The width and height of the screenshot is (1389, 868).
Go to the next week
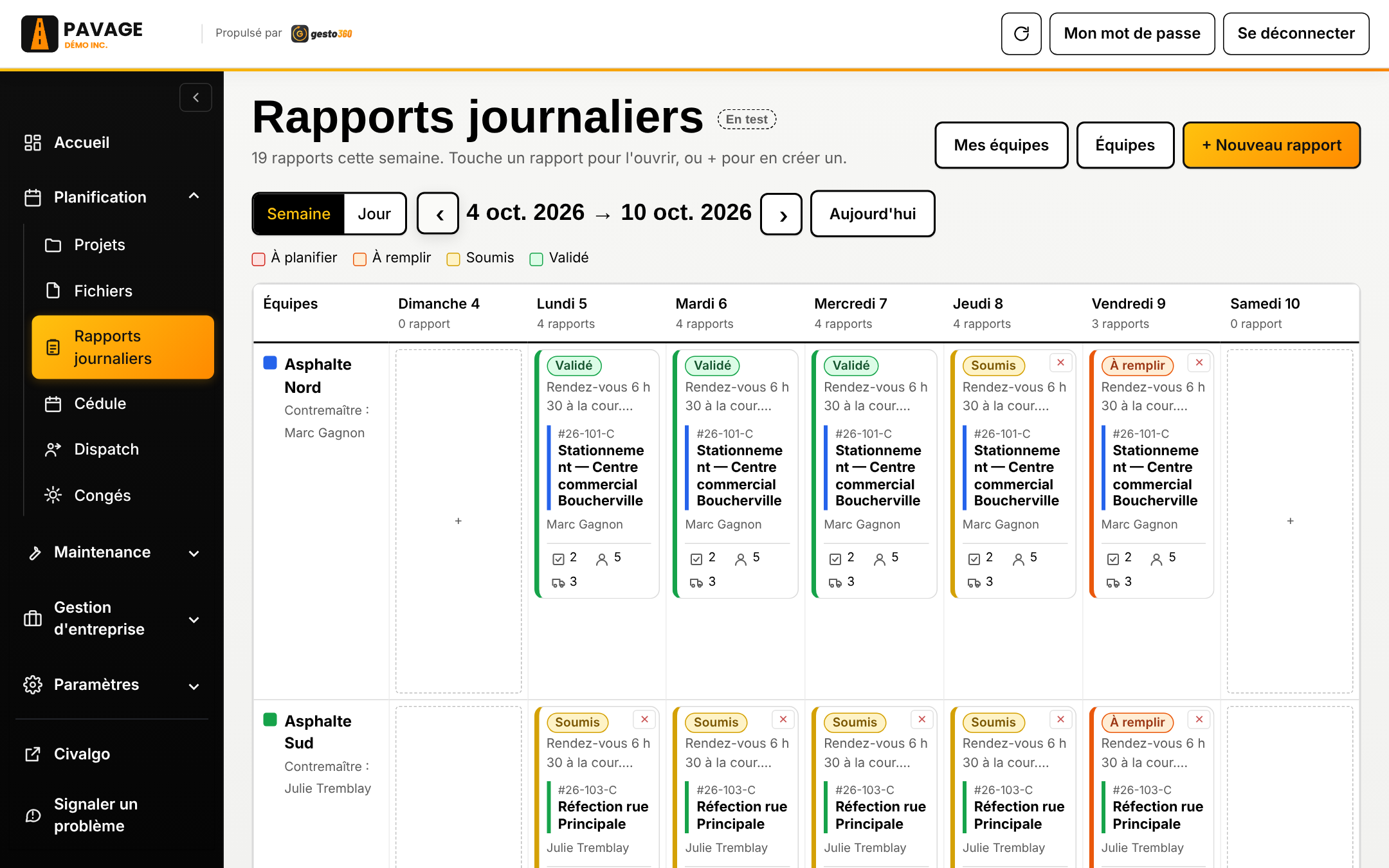pyautogui.click(x=781, y=214)
